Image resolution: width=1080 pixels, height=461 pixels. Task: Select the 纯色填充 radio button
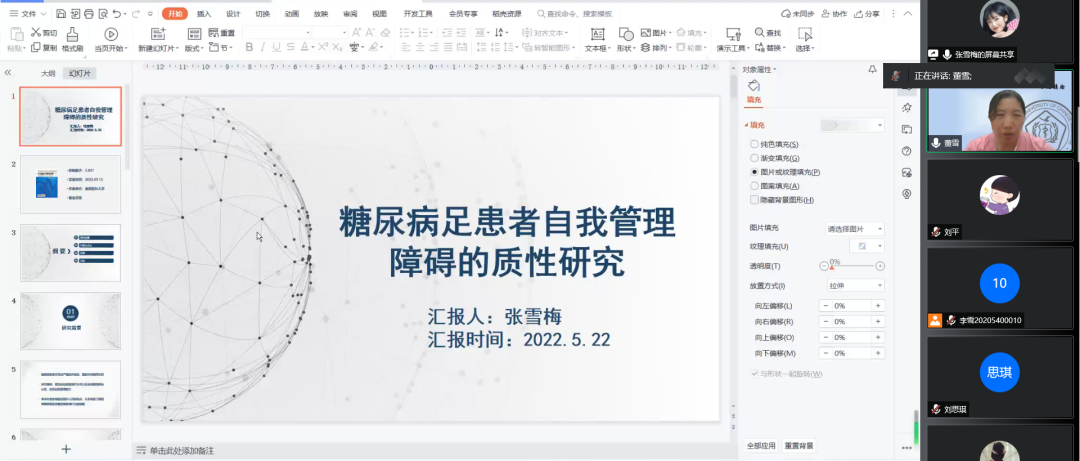[754, 145]
